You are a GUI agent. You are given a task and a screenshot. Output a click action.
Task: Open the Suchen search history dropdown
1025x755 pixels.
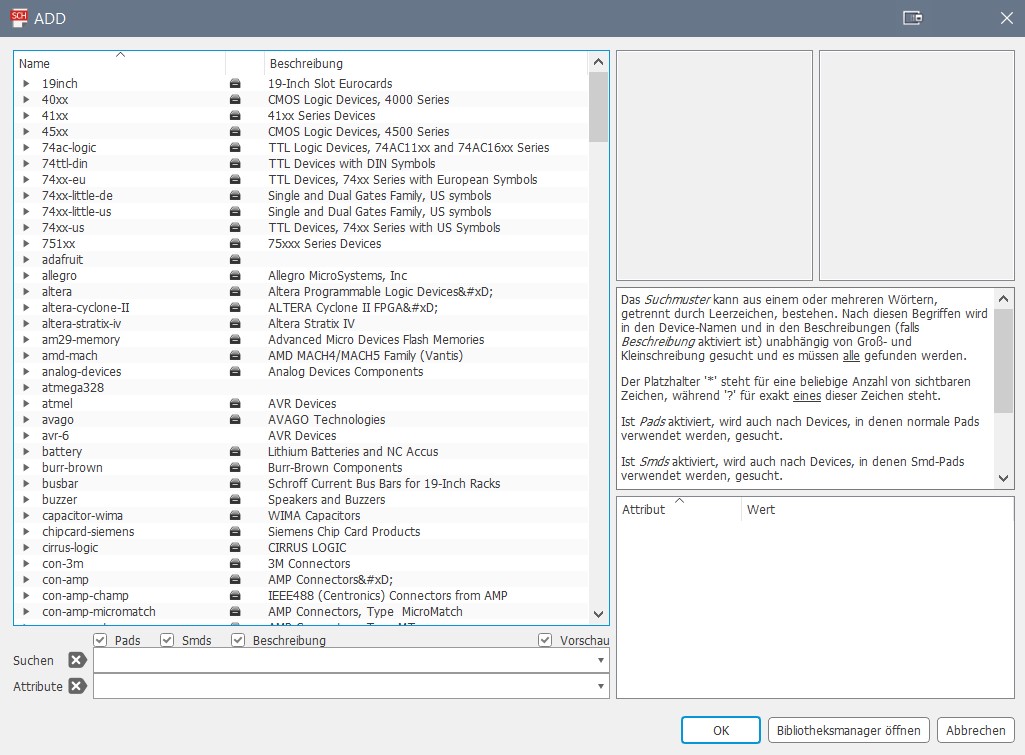[600, 660]
